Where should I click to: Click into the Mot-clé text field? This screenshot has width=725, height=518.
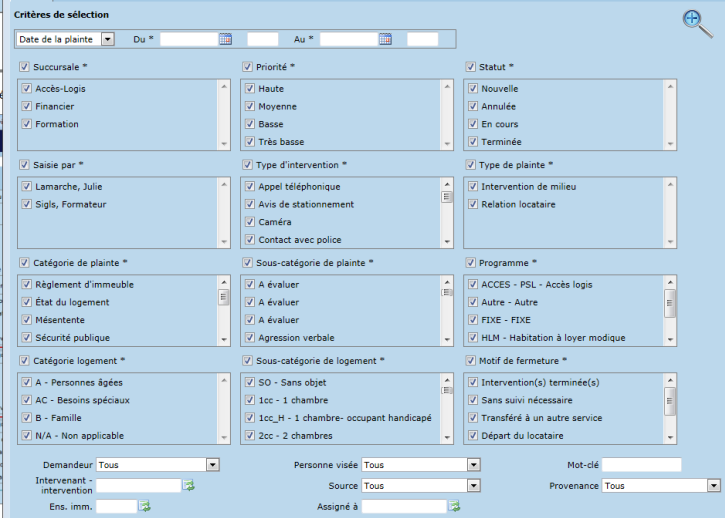tap(641, 465)
